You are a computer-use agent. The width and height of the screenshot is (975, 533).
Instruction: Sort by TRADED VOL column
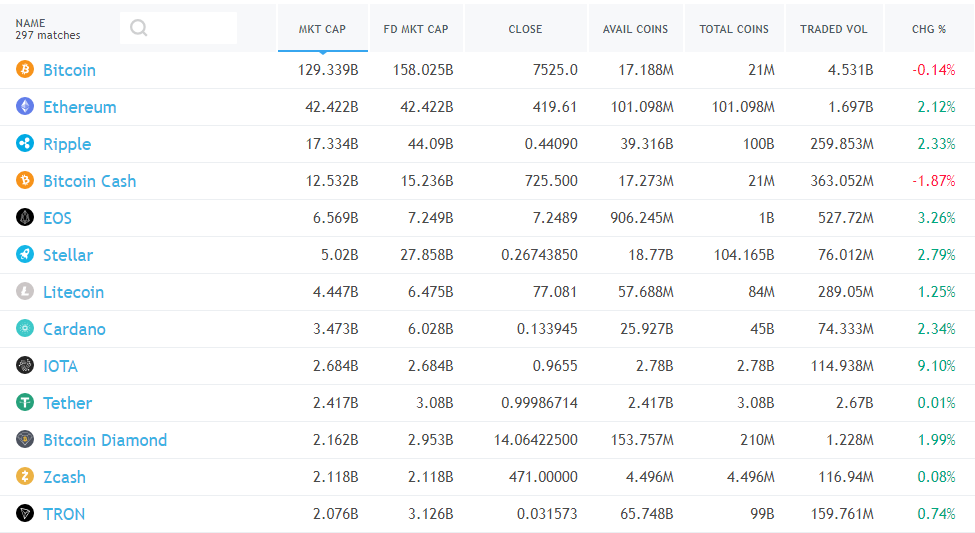(834, 29)
